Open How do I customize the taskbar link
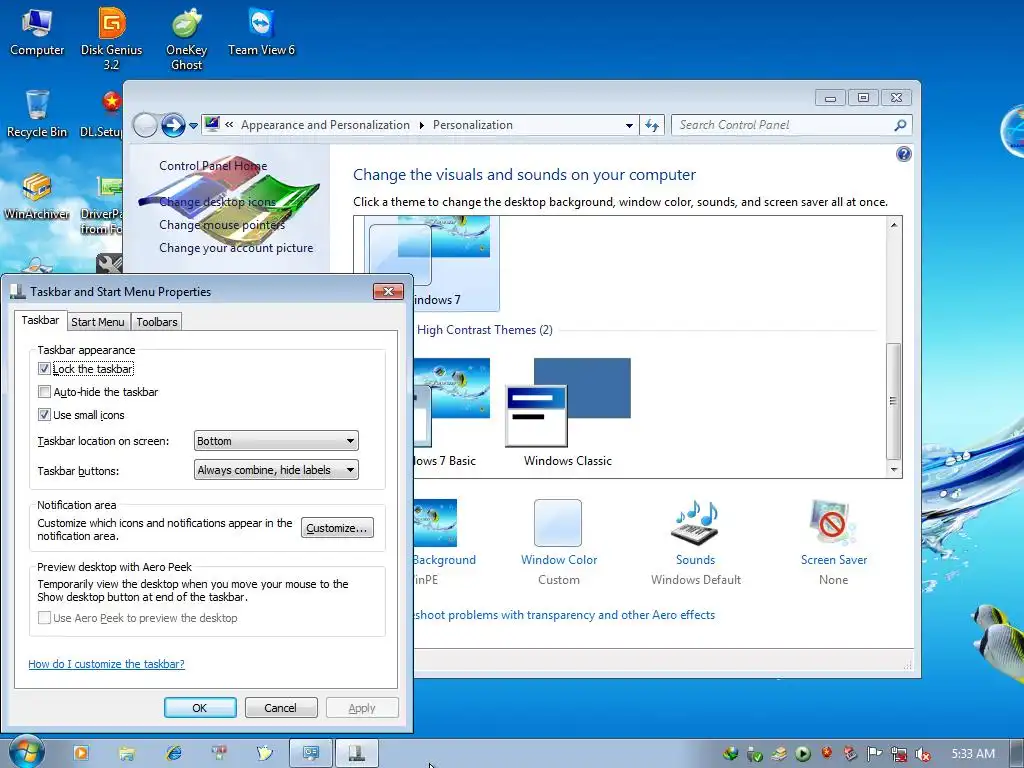 click(x=106, y=664)
